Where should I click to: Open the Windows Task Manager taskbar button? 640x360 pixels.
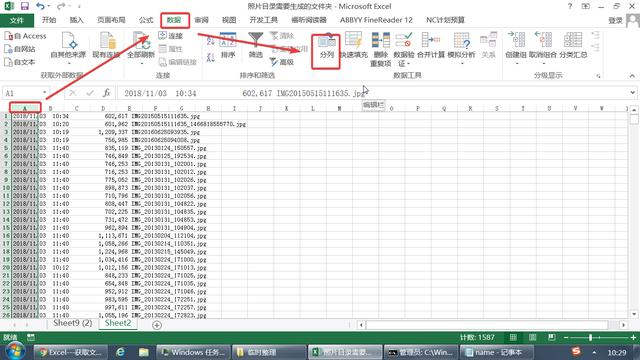coord(193,352)
